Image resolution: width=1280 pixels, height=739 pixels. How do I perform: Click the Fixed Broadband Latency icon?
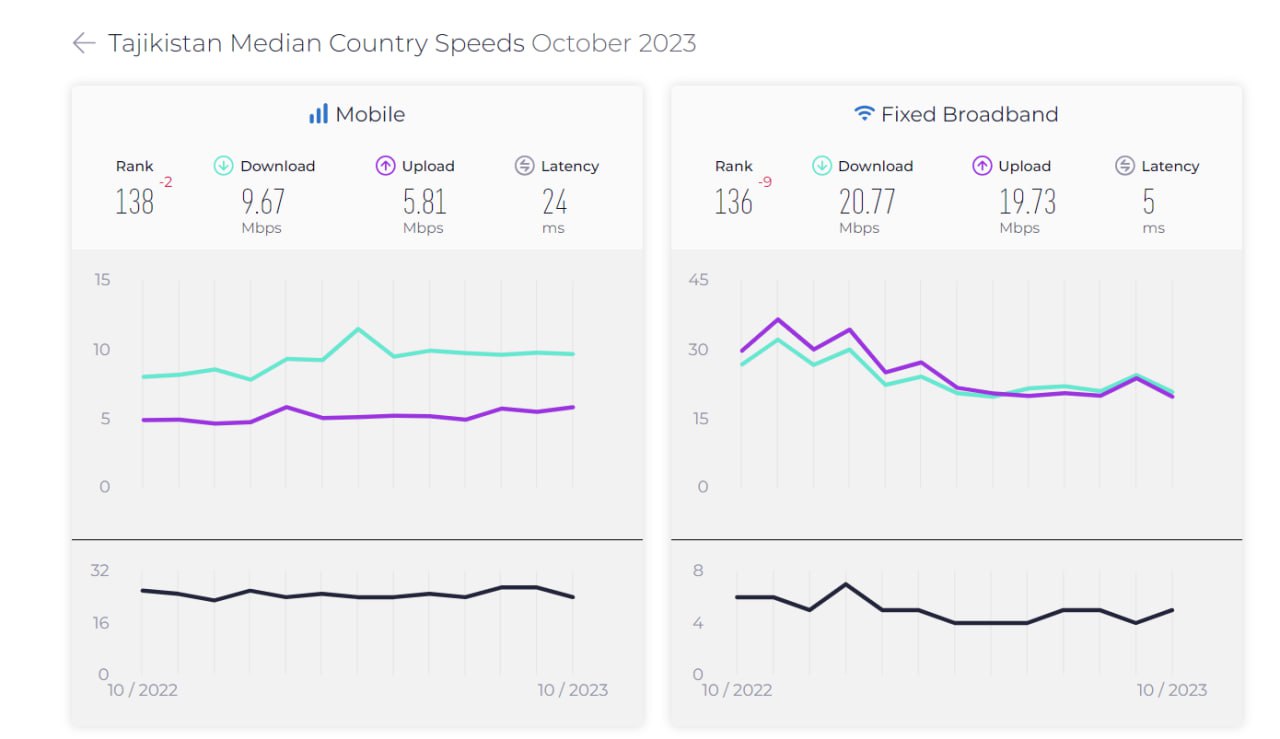click(1125, 166)
